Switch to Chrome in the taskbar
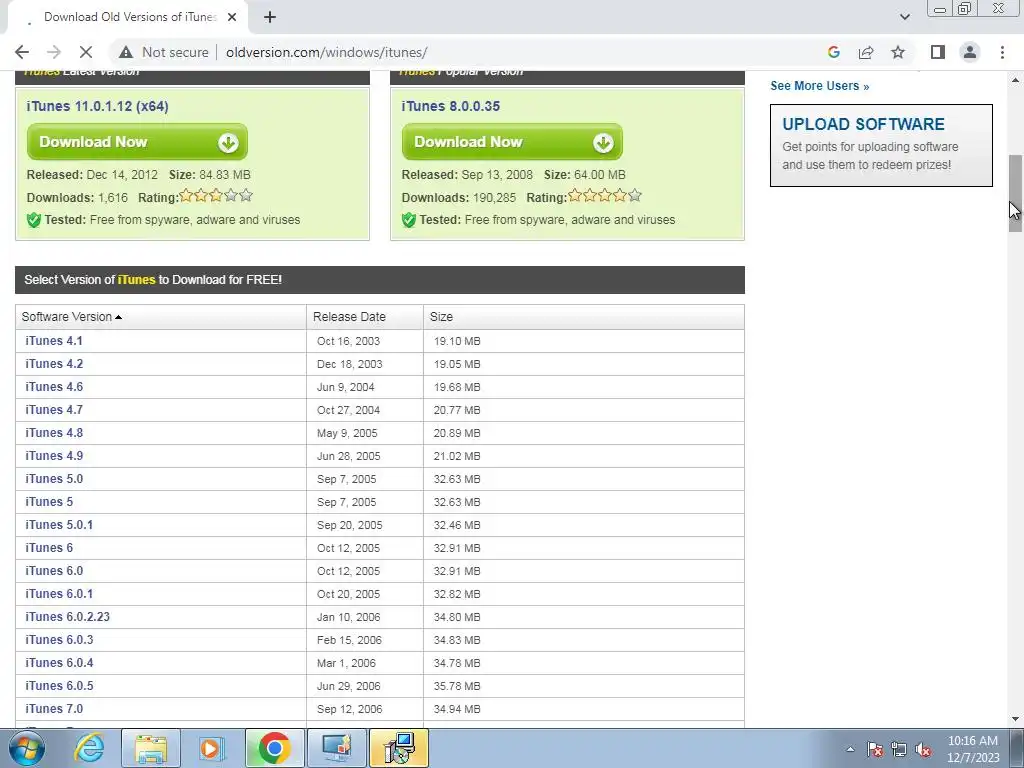Screen dimensions: 1024x768 click(x=274, y=748)
